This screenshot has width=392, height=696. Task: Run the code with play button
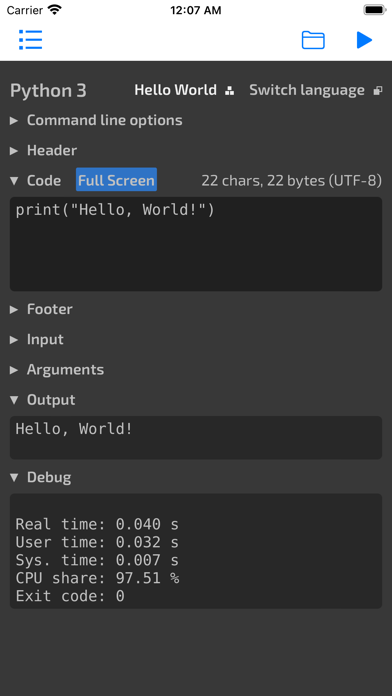tap(364, 40)
